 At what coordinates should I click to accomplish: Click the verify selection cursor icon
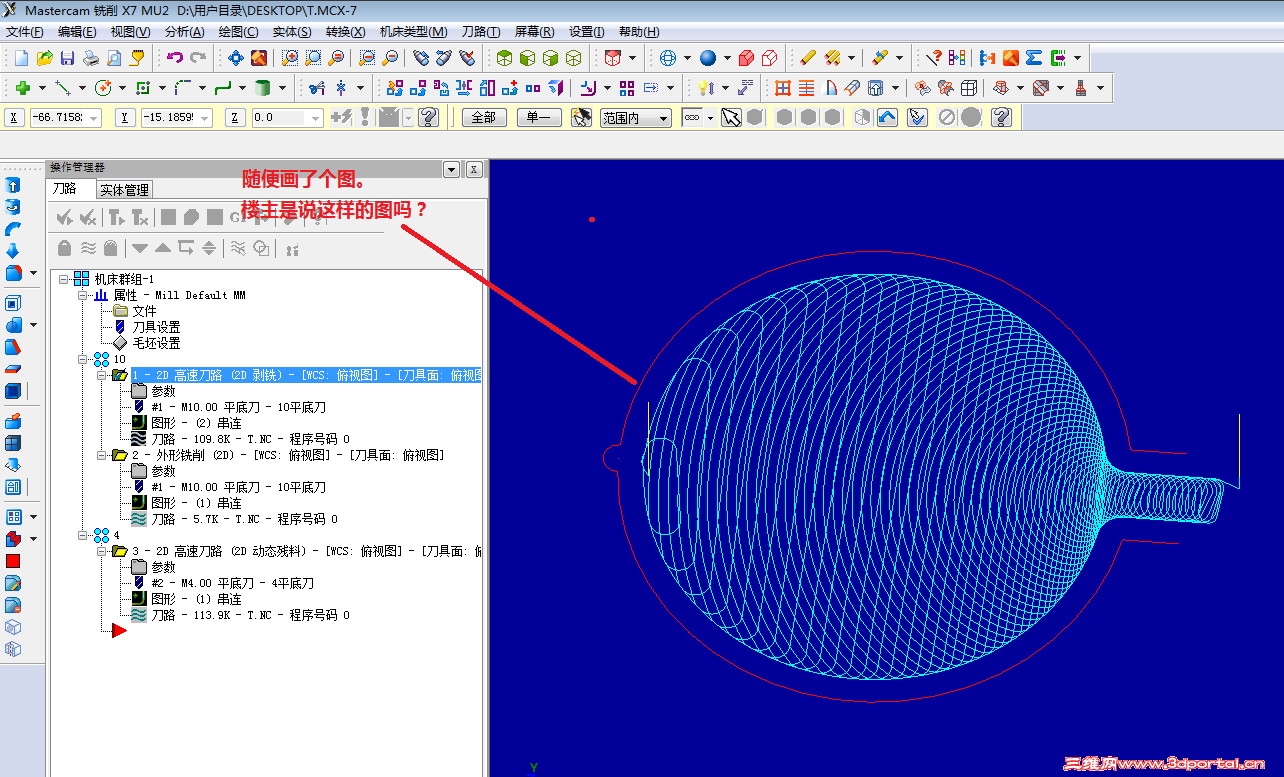click(917, 118)
